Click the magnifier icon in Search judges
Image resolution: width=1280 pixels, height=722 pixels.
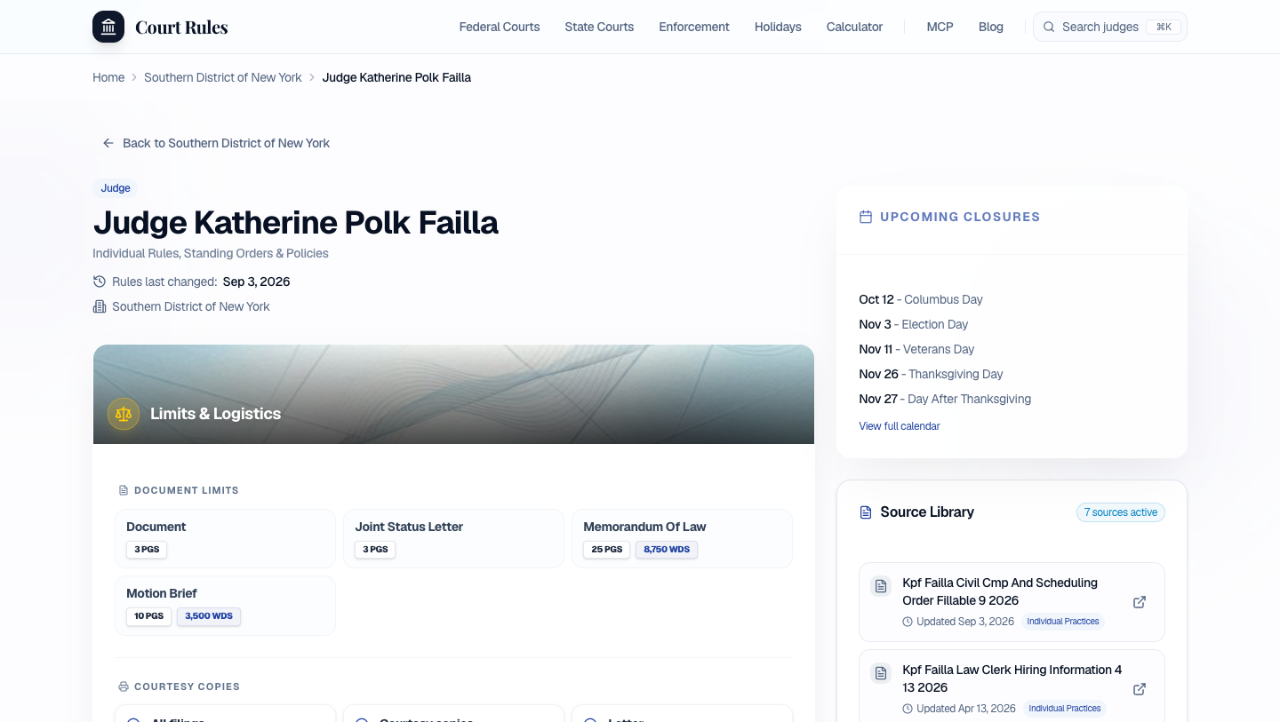[1049, 27]
